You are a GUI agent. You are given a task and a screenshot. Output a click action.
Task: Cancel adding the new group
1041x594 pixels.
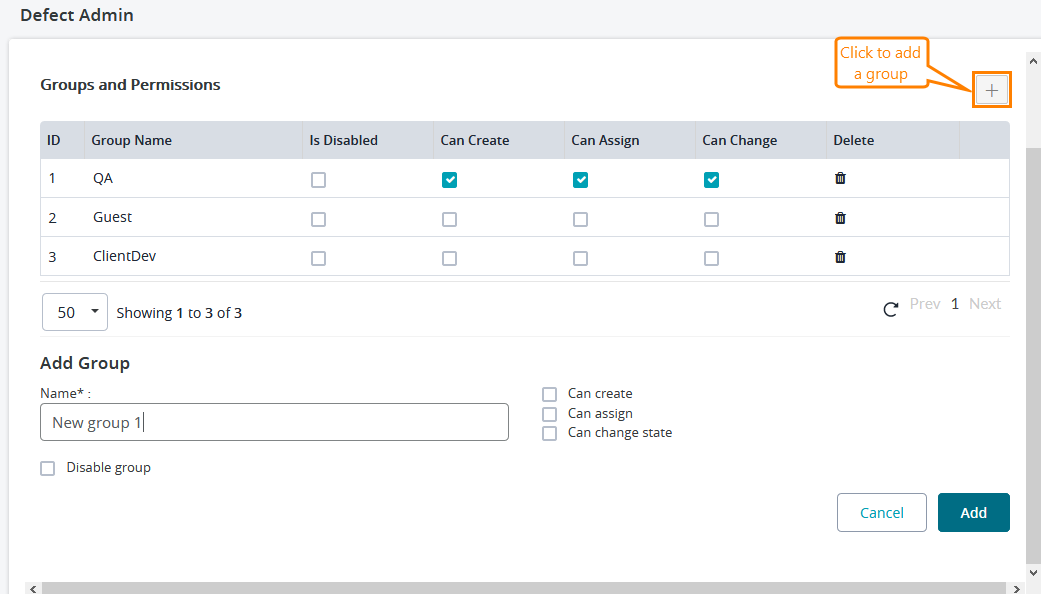881,512
